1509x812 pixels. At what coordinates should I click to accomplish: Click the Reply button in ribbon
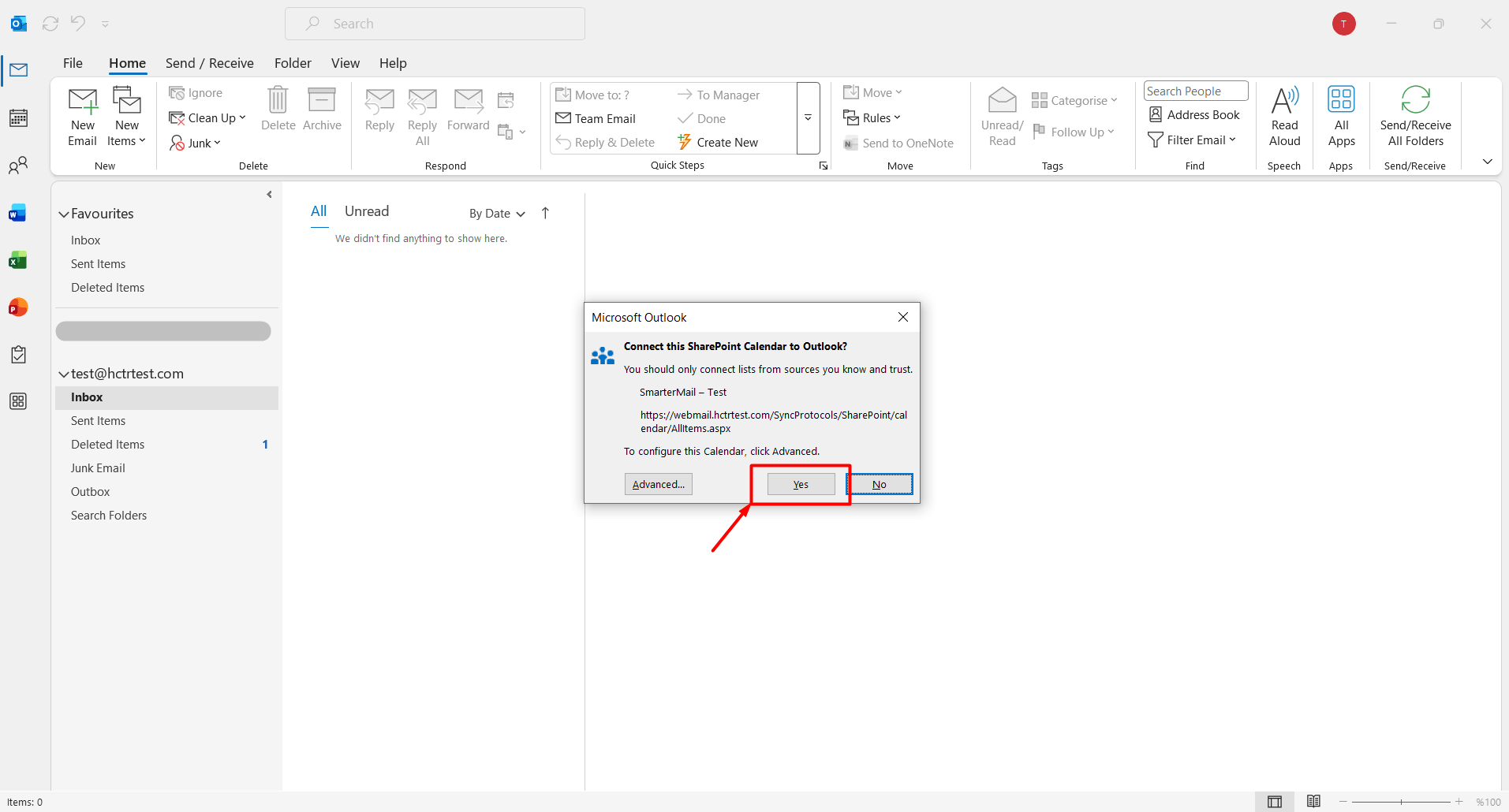(379, 109)
